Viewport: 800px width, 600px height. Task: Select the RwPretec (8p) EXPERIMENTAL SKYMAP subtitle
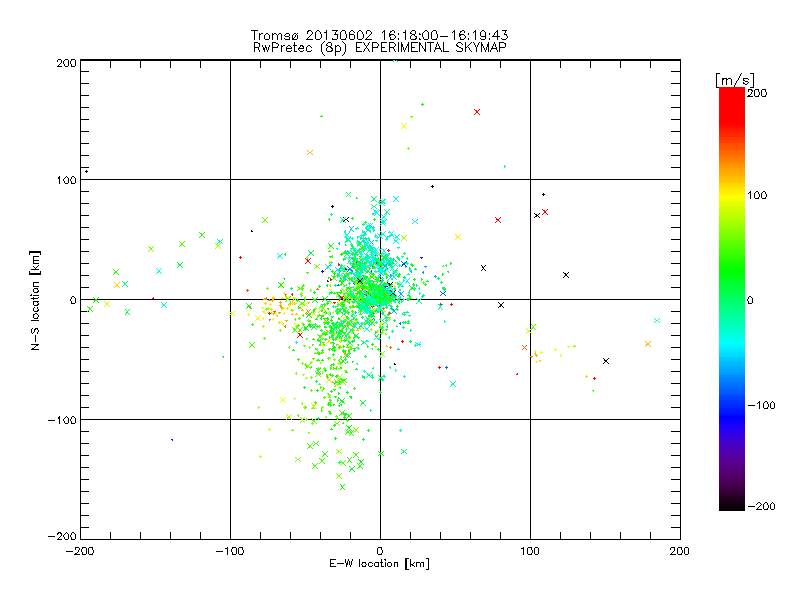[x=380, y=47]
